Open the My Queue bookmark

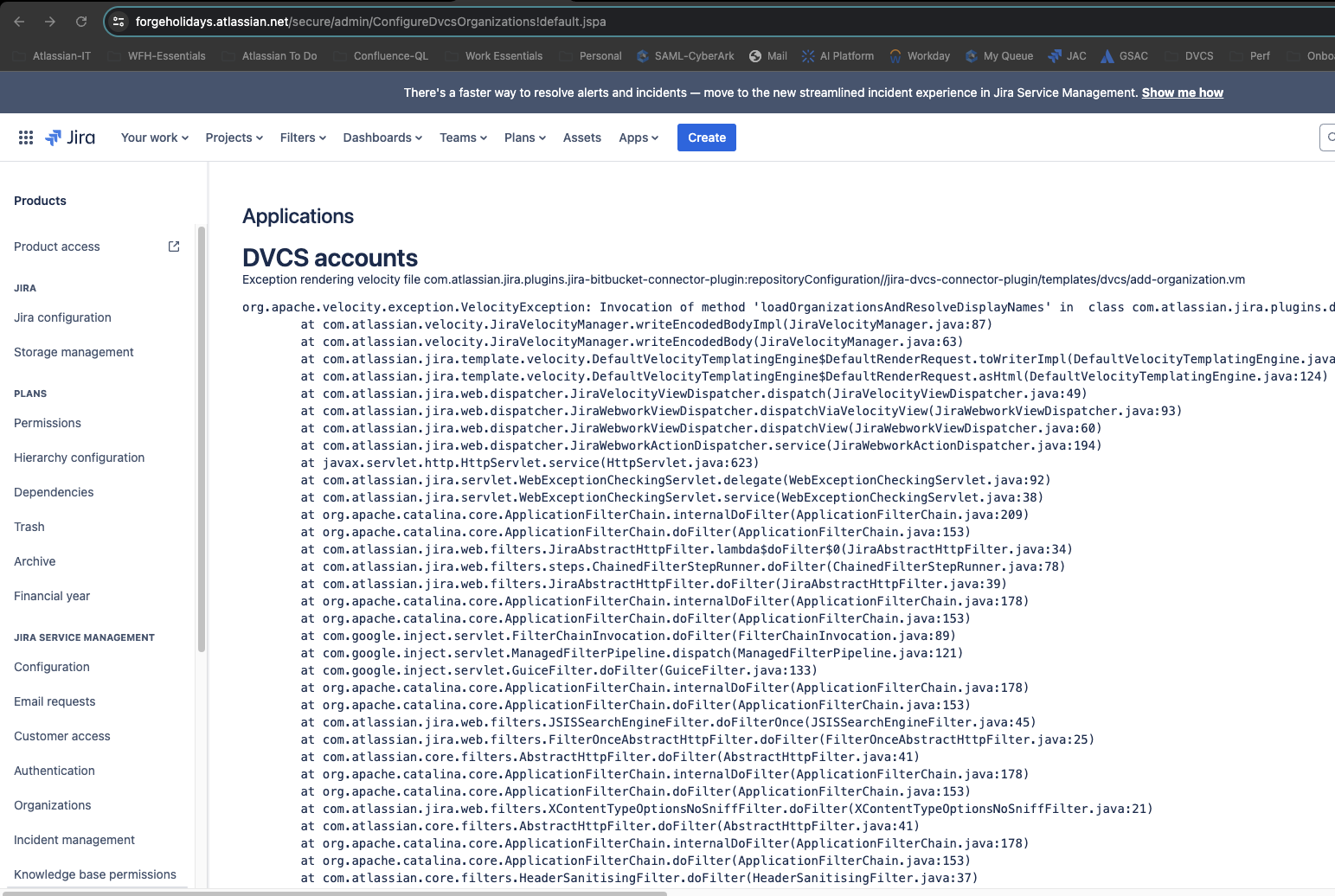(999, 56)
